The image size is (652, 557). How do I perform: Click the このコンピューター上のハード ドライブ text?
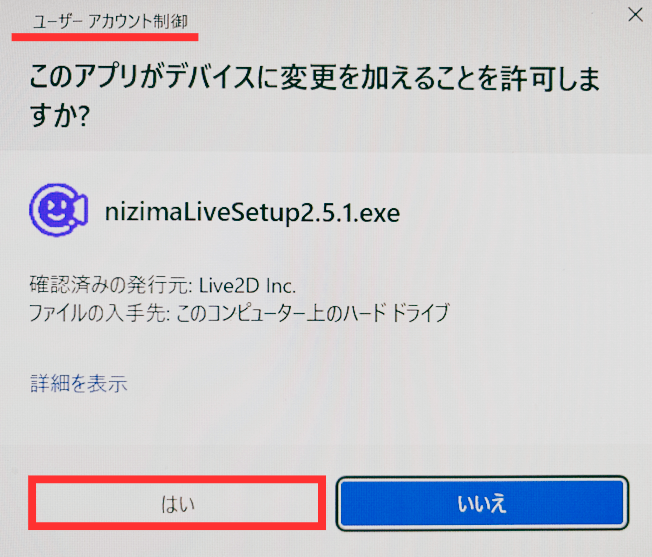coord(313,313)
